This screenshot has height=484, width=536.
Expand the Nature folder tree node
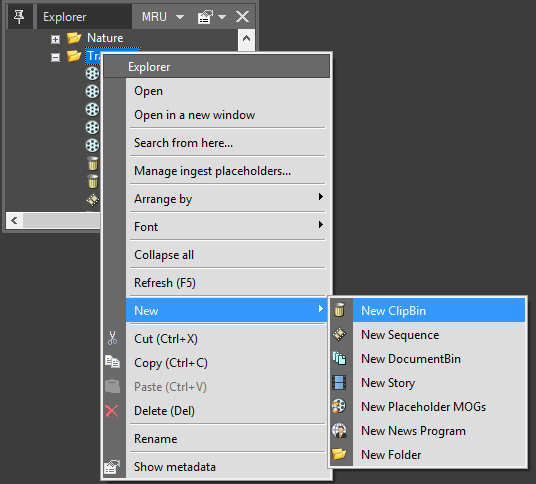point(55,39)
